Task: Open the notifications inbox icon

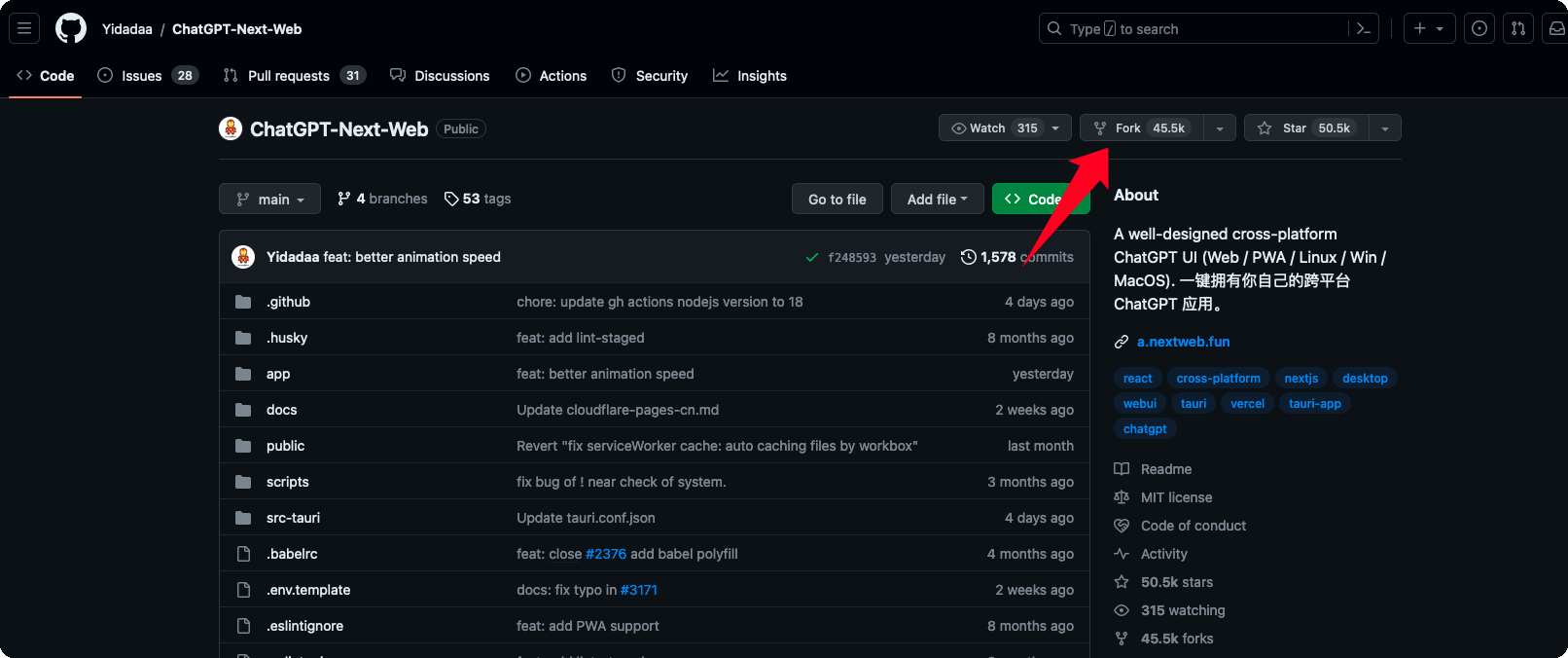Action: [x=1556, y=28]
